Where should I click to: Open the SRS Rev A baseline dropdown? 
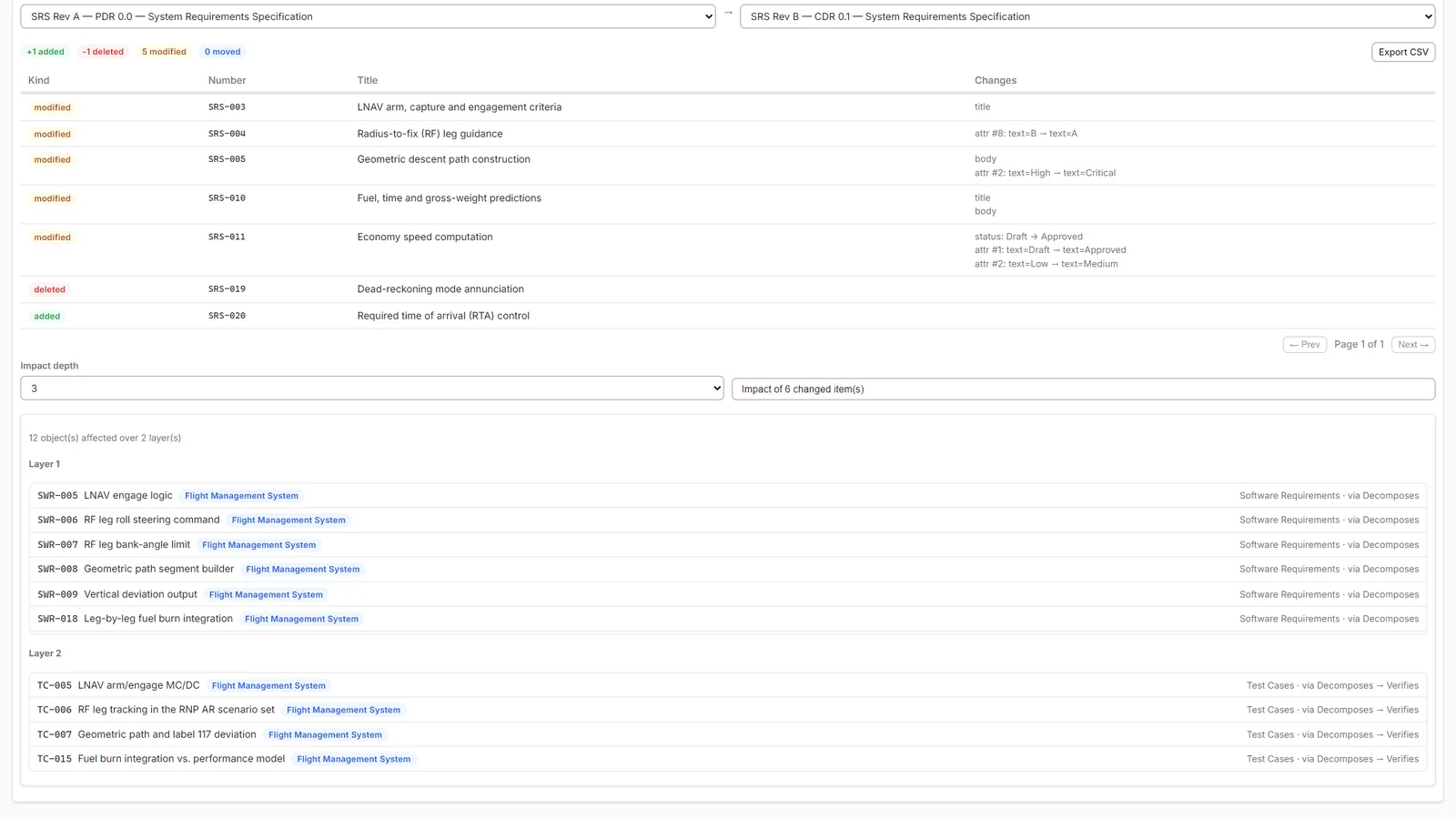pyautogui.click(x=368, y=16)
